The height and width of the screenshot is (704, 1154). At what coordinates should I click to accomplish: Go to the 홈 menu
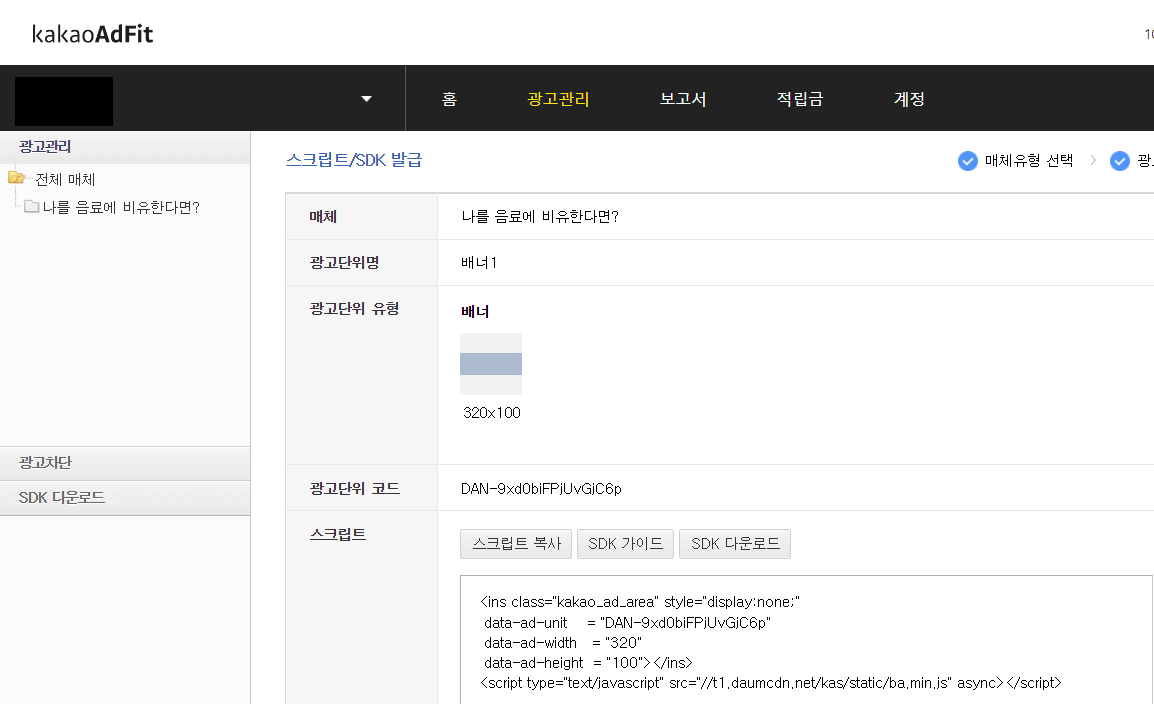[449, 99]
